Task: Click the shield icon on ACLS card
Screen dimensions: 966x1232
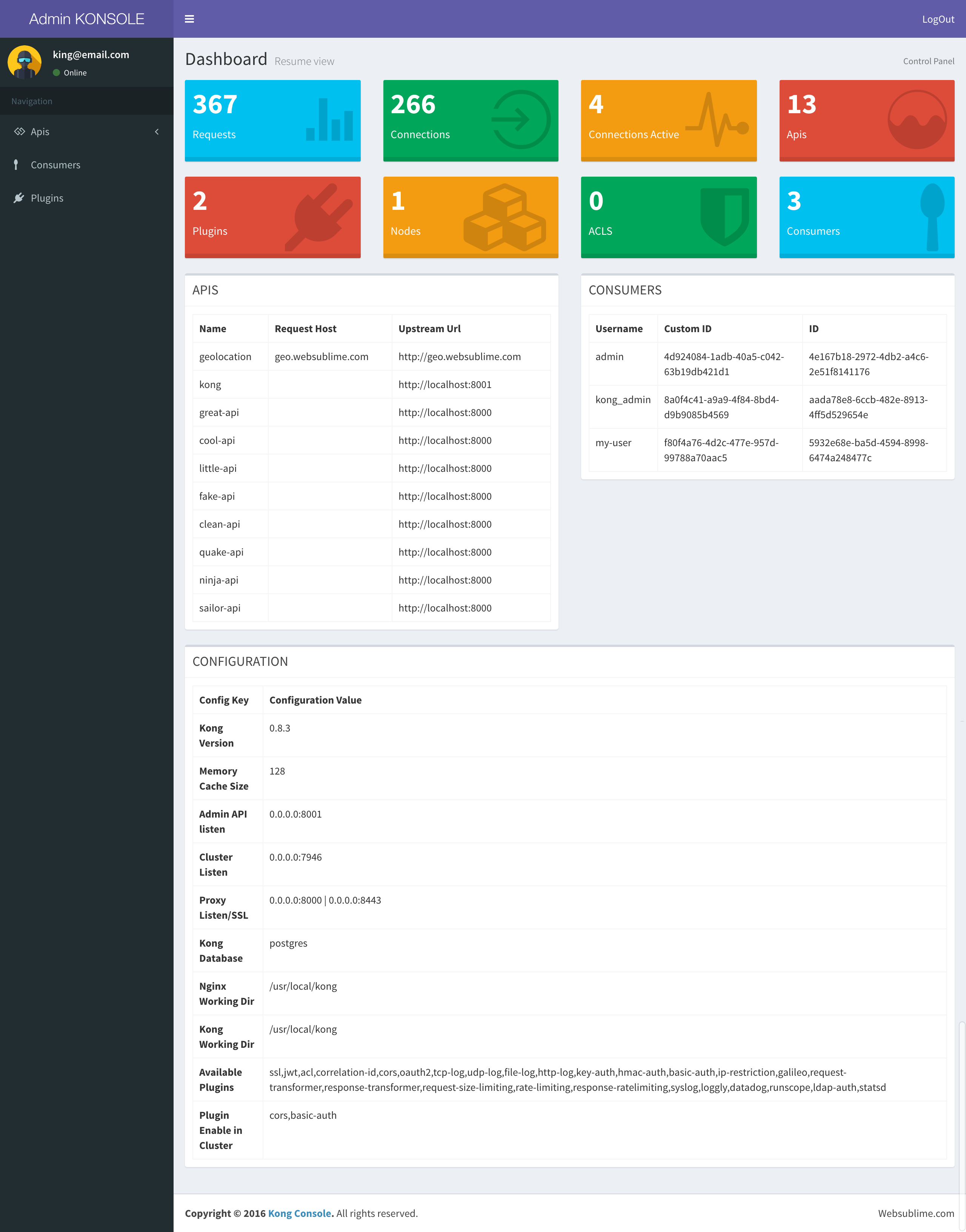Action: 724,217
